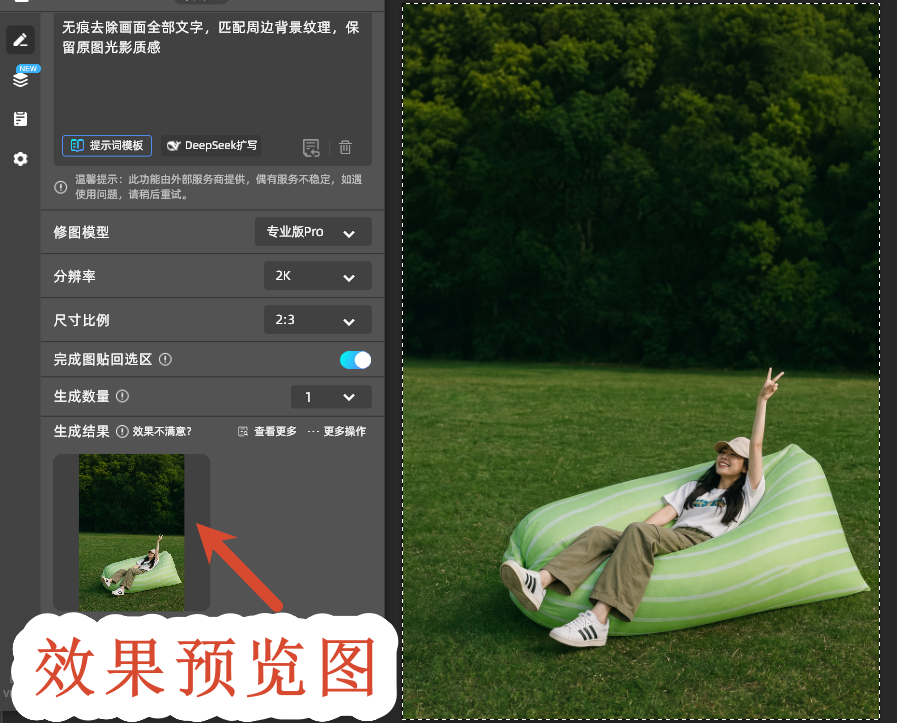Click the info icon beside 完成图贴回选区
Viewport: 897px width, 723px height.
click(165, 359)
